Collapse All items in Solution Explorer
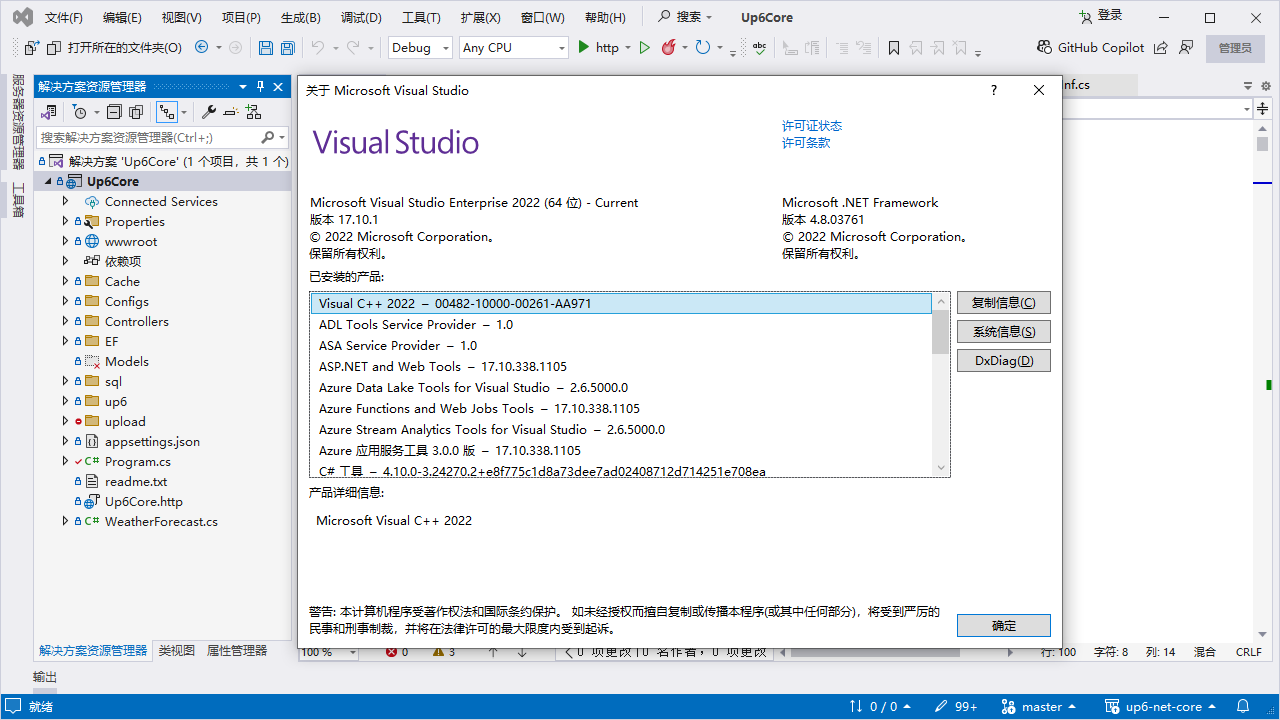This screenshot has width=1280, height=720. (x=114, y=112)
